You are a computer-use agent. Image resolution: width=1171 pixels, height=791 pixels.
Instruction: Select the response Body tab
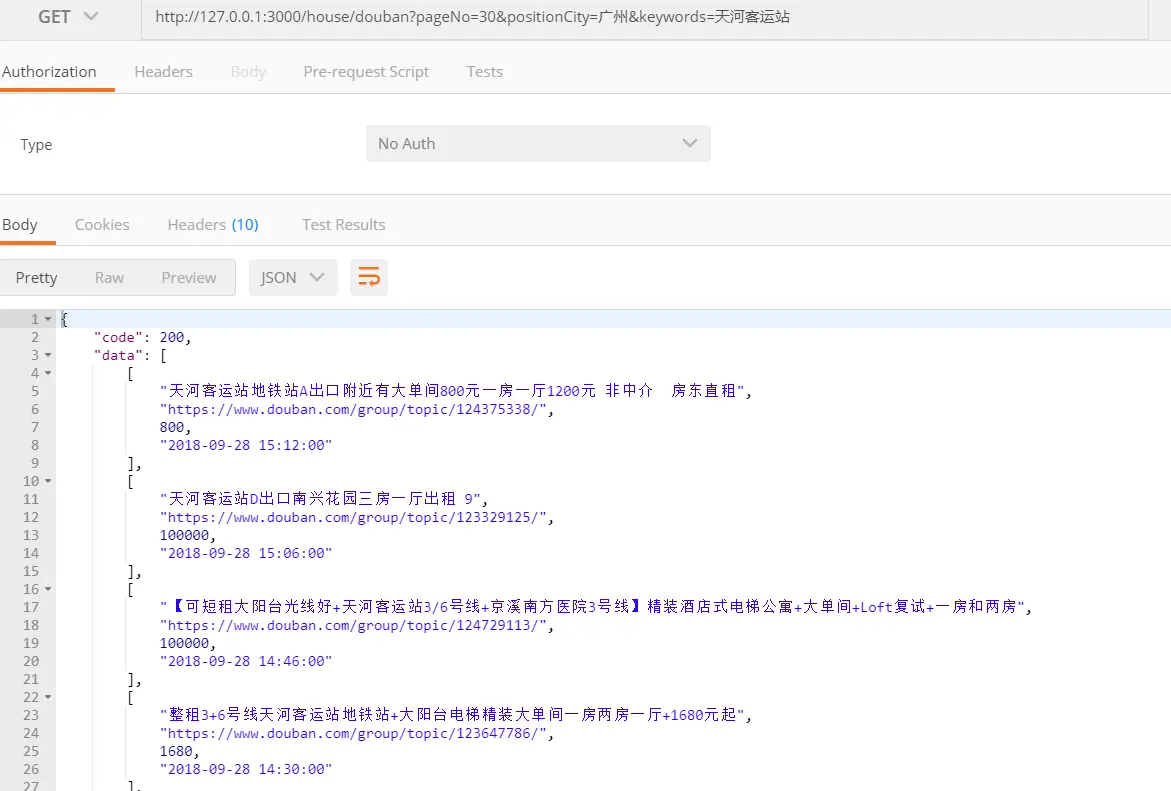point(19,225)
